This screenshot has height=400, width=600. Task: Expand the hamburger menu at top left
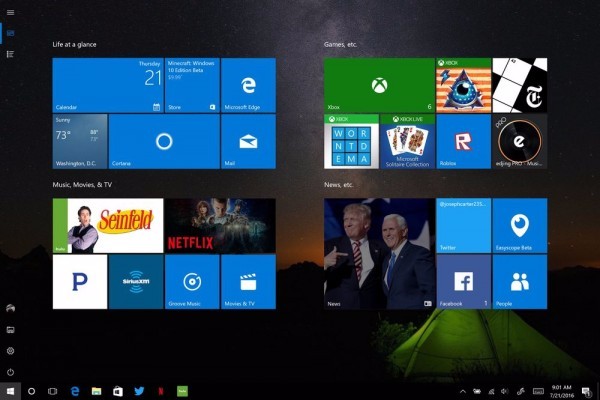[x=10, y=11]
